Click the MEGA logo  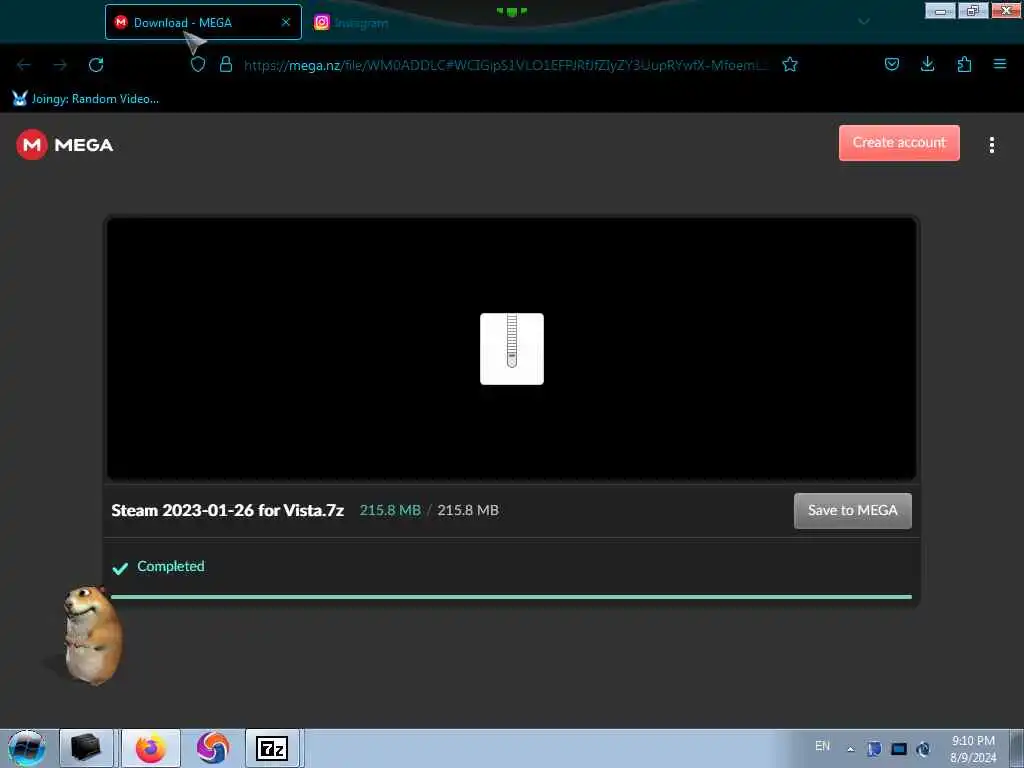pyautogui.click(x=65, y=144)
